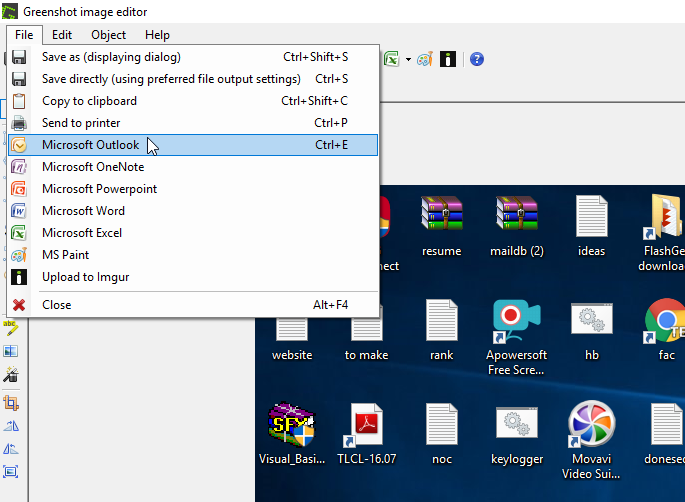Choose MS Paint in the File menu
Viewport: 685px width, 502px height.
tap(193, 255)
